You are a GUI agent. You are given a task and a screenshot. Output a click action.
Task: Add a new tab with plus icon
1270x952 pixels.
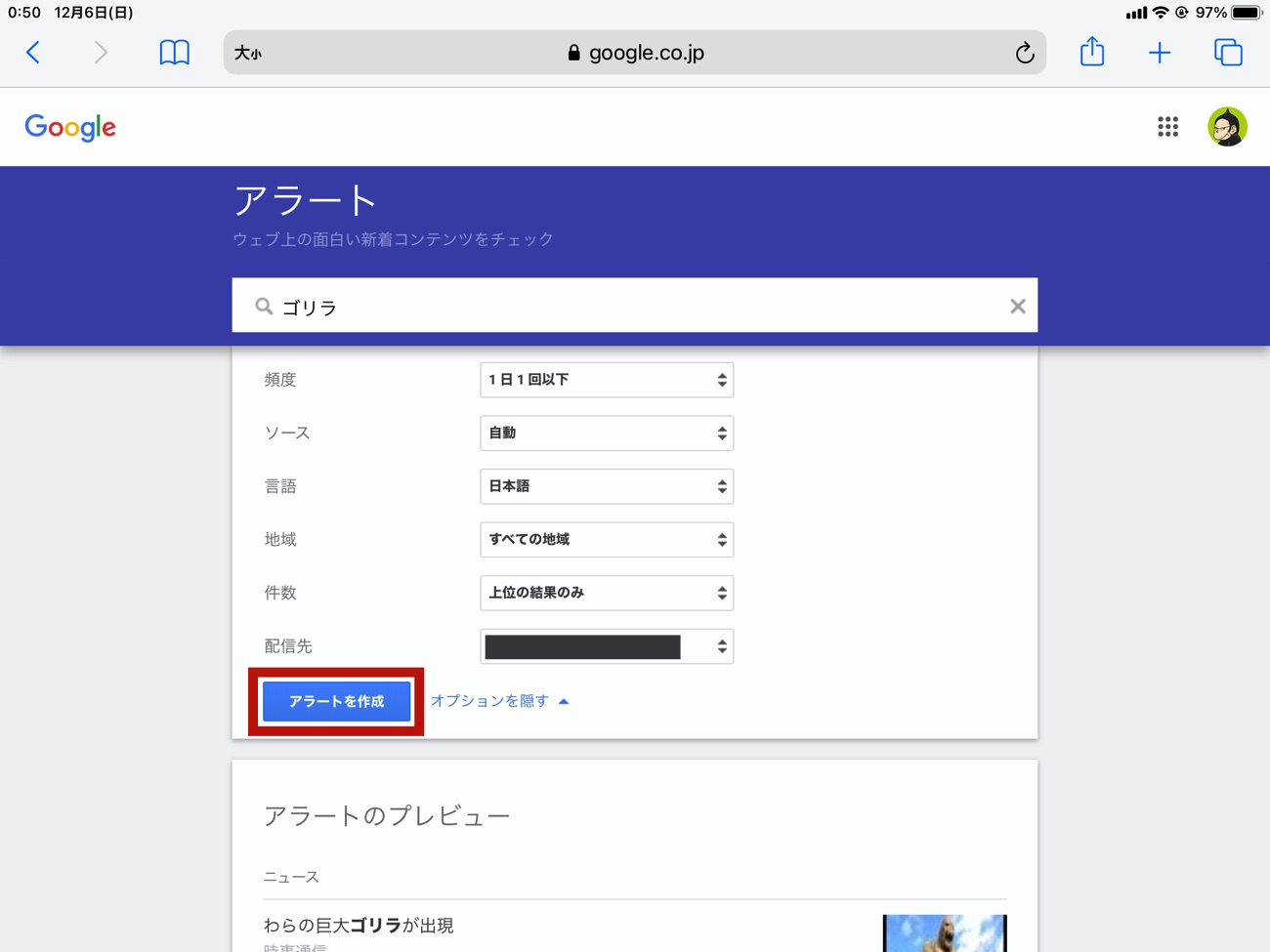pos(1160,53)
